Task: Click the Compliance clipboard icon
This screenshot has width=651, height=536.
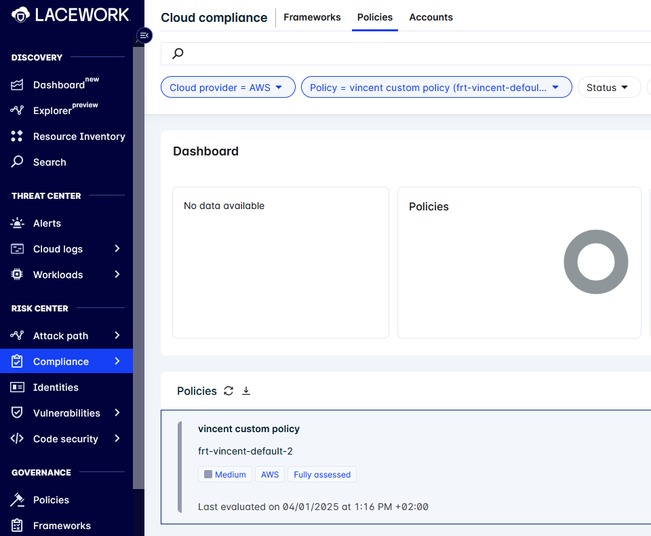Action: [x=17, y=361]
